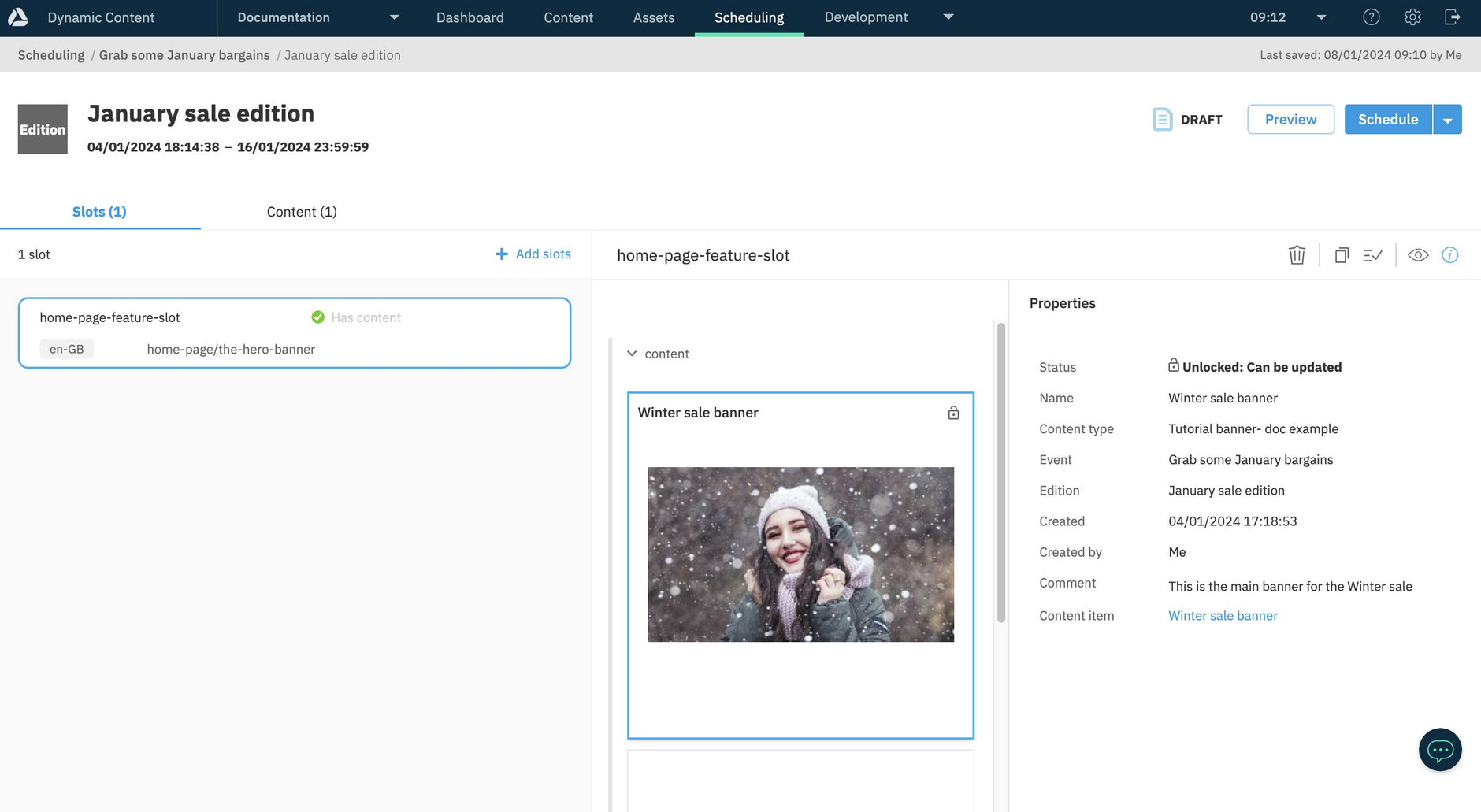The image size is (1481, 812).
Task: Click the unlocked status padlock icon
Action: click(x=1174, y=365)
